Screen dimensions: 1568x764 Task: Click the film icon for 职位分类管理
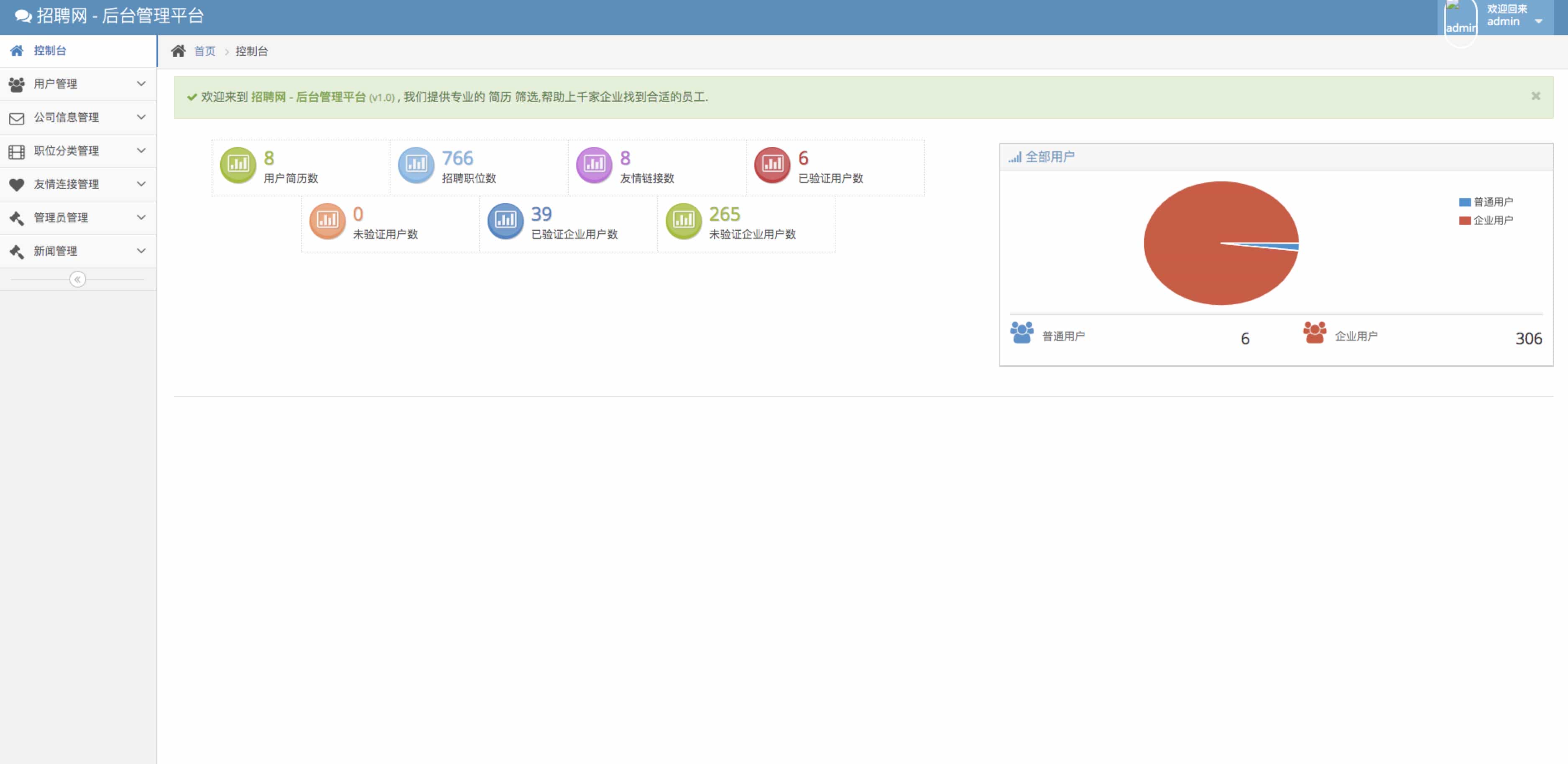coord(17,151)
